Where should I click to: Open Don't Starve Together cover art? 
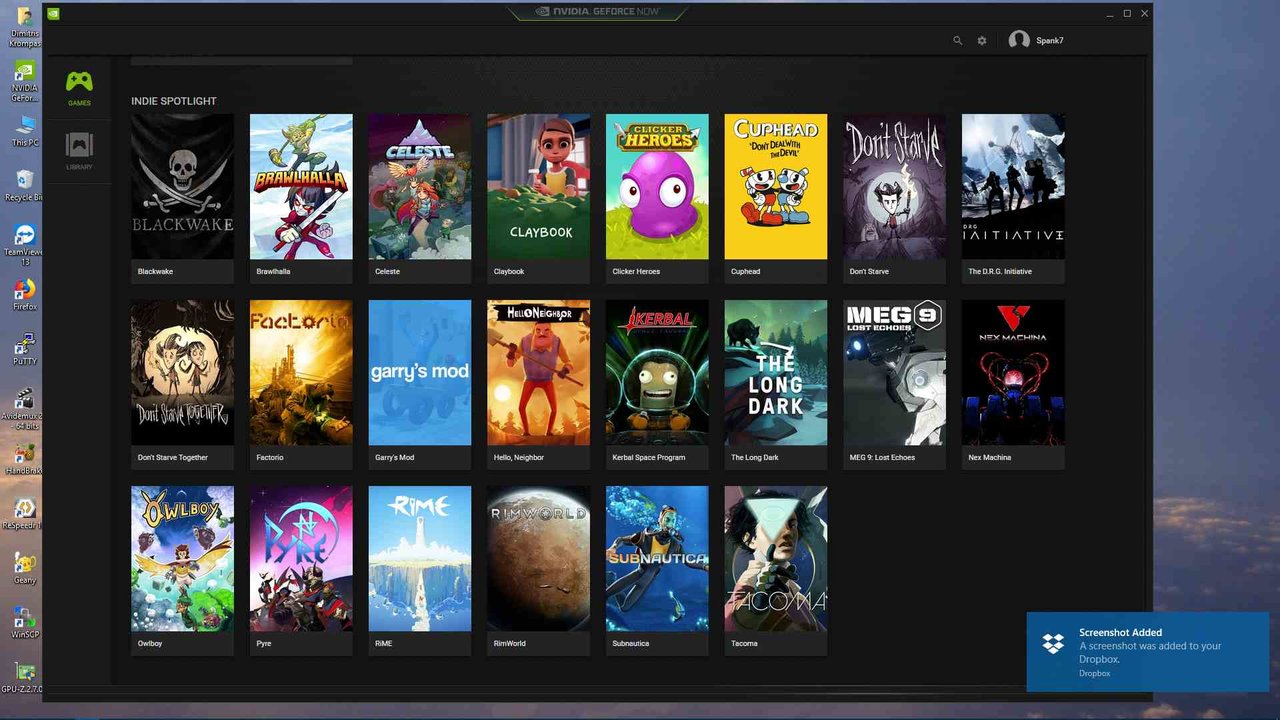pos(182,373)
